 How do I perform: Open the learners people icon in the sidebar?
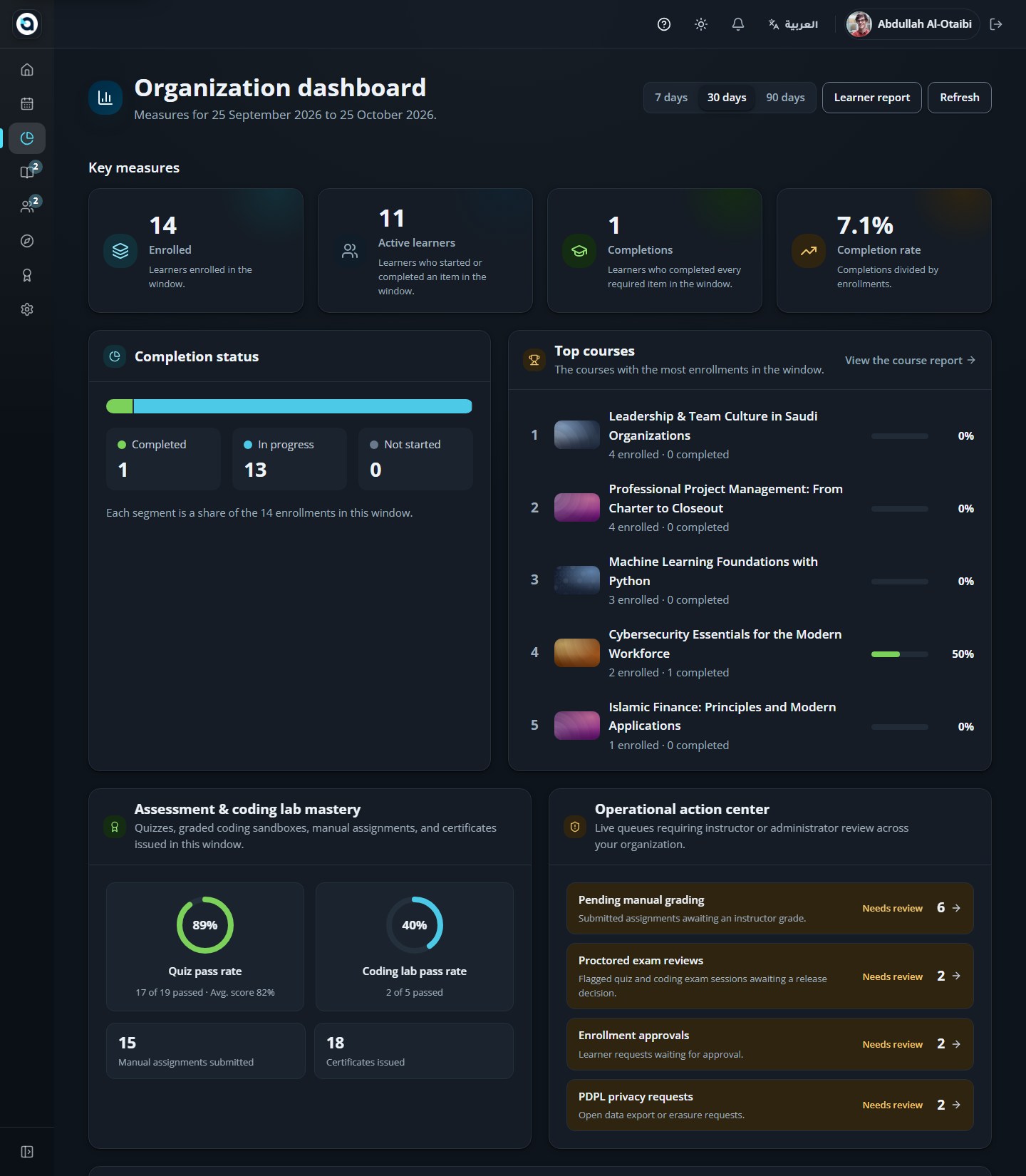(27, 207)
